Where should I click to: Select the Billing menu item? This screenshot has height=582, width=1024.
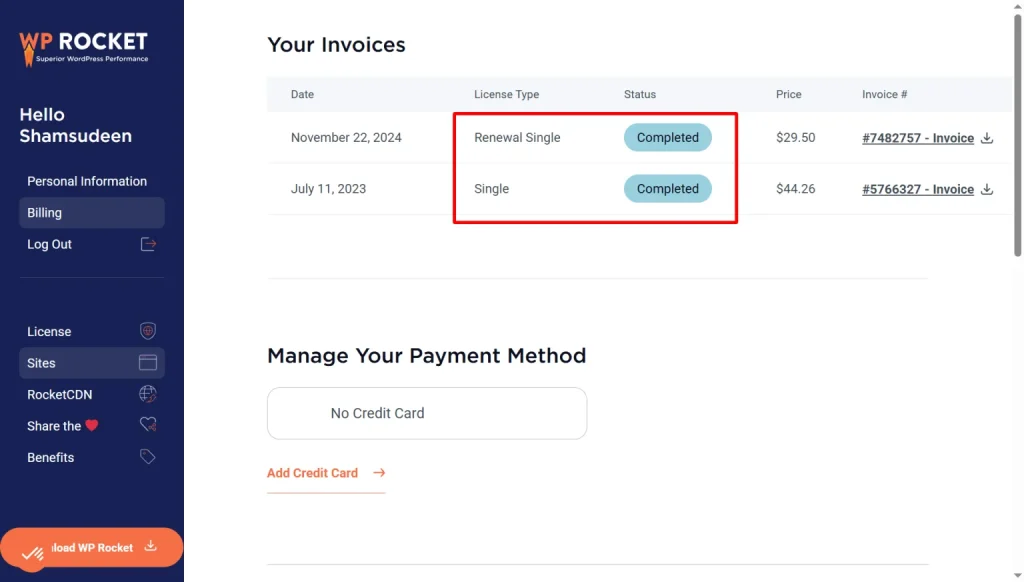46,212
